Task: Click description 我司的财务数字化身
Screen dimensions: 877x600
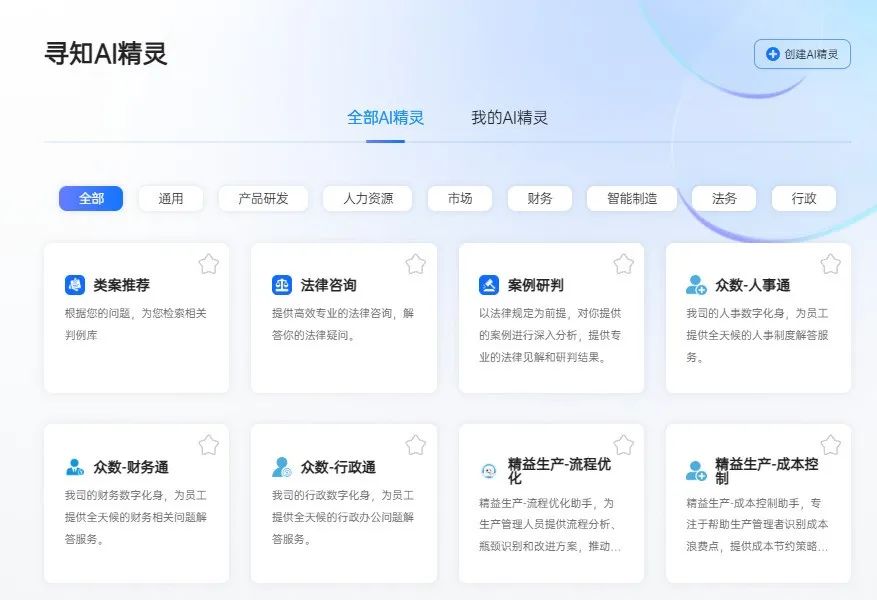Action: (x=135, y=517)
